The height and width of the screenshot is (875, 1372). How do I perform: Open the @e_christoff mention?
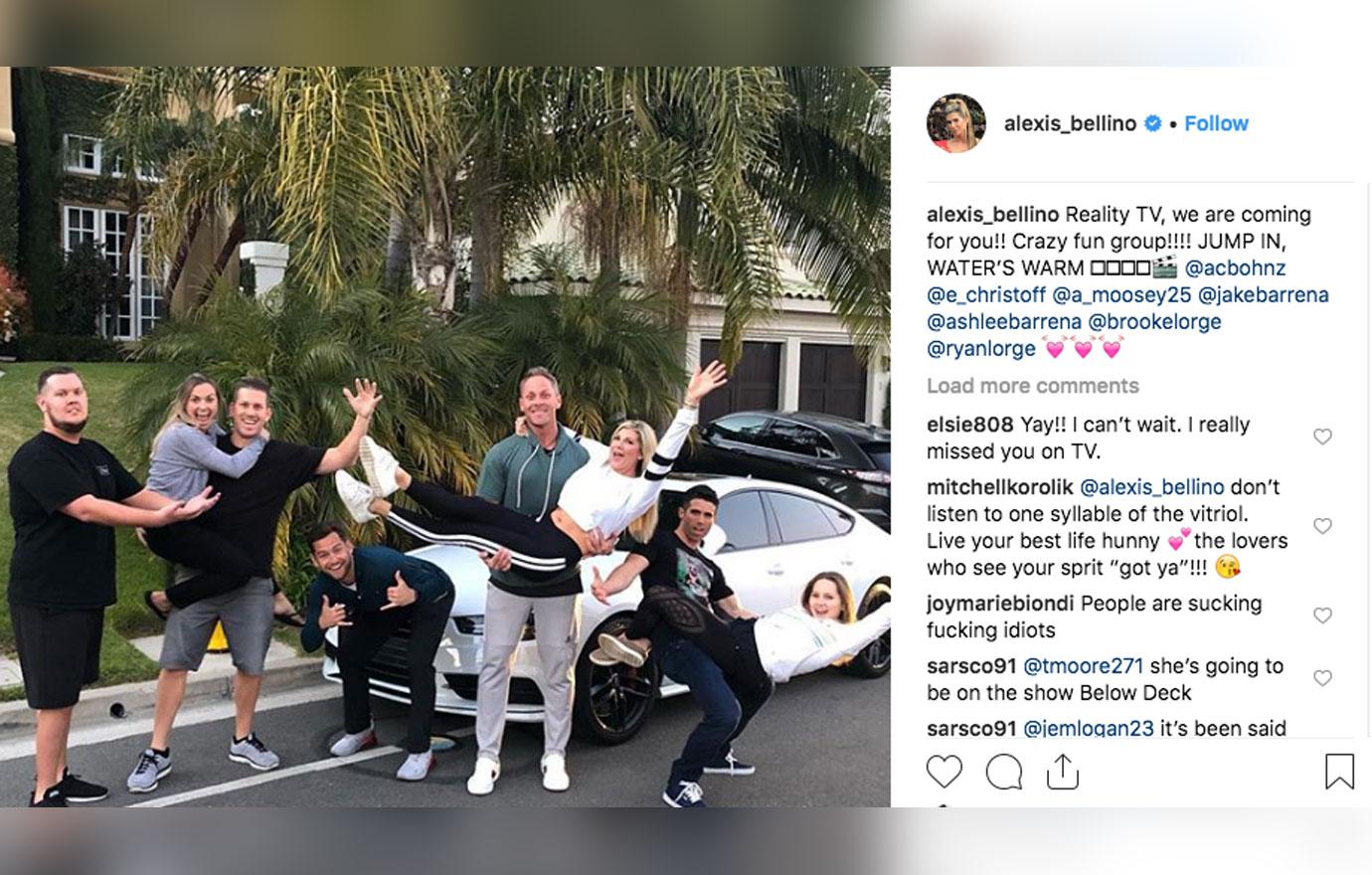(x=986, y=295)
